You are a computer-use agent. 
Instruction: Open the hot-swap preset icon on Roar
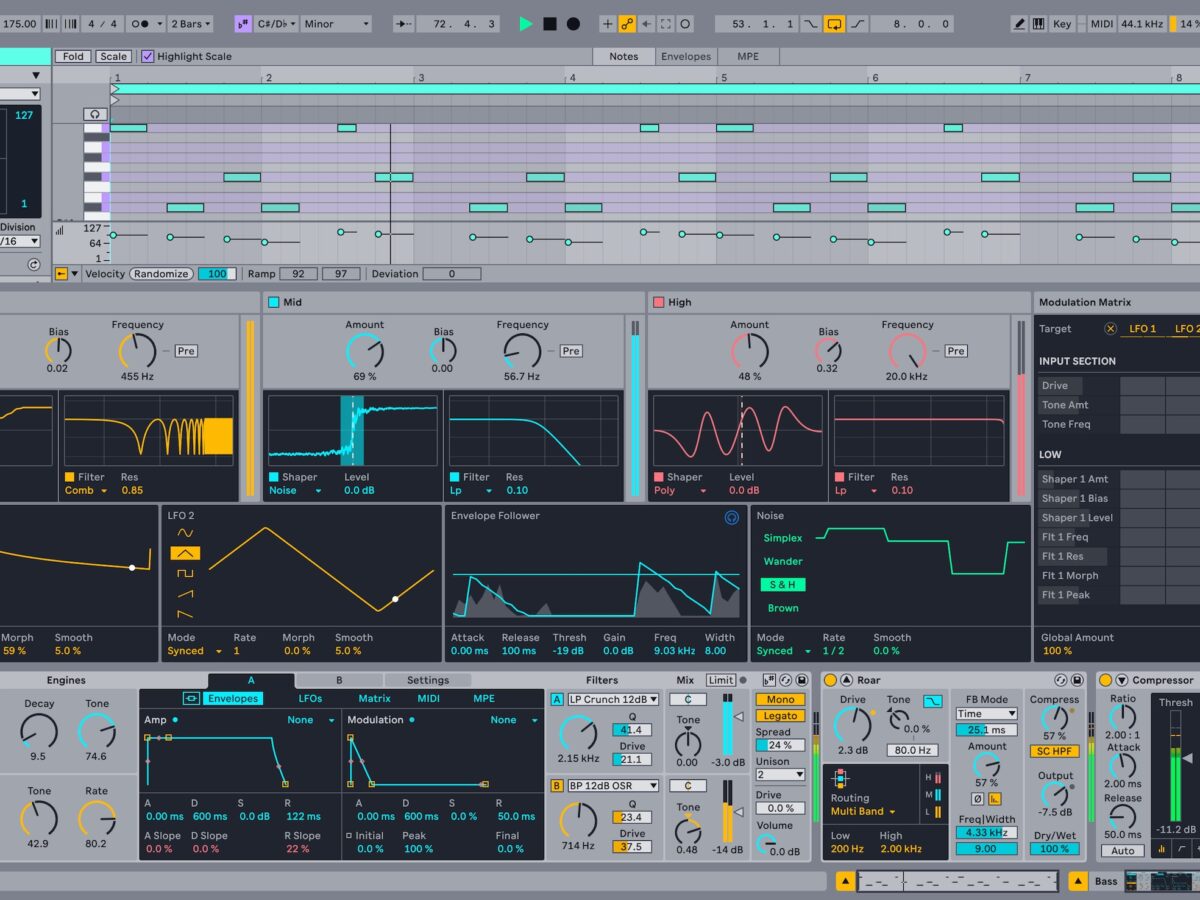point(1061,680)
